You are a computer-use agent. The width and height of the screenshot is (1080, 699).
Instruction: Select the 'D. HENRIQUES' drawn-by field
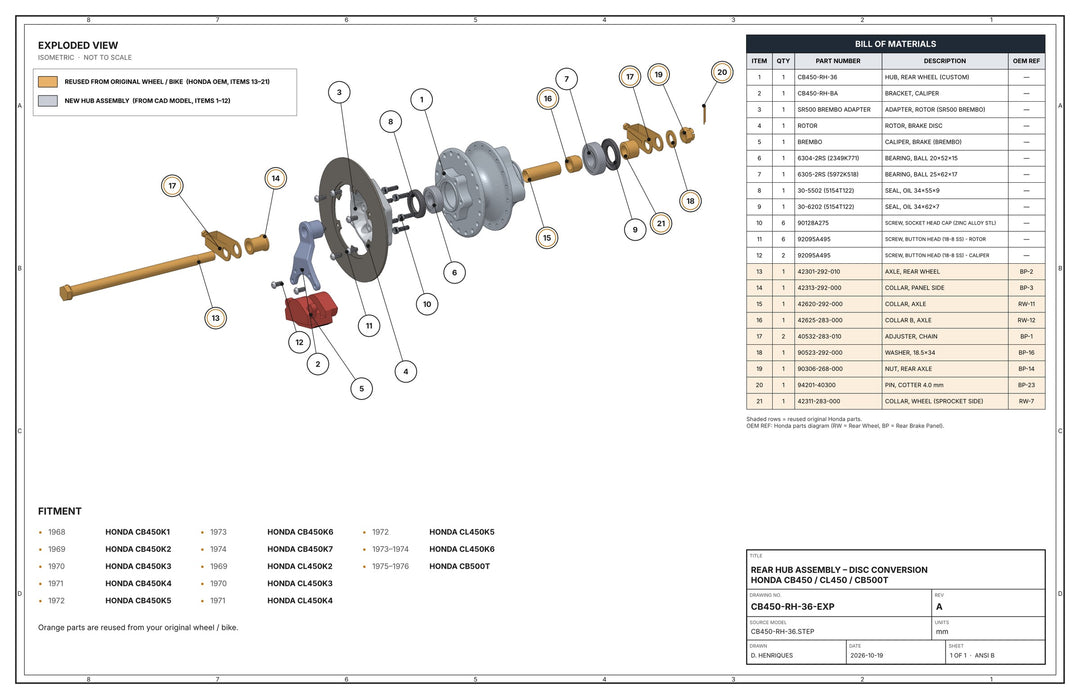[x=797, y=651]
